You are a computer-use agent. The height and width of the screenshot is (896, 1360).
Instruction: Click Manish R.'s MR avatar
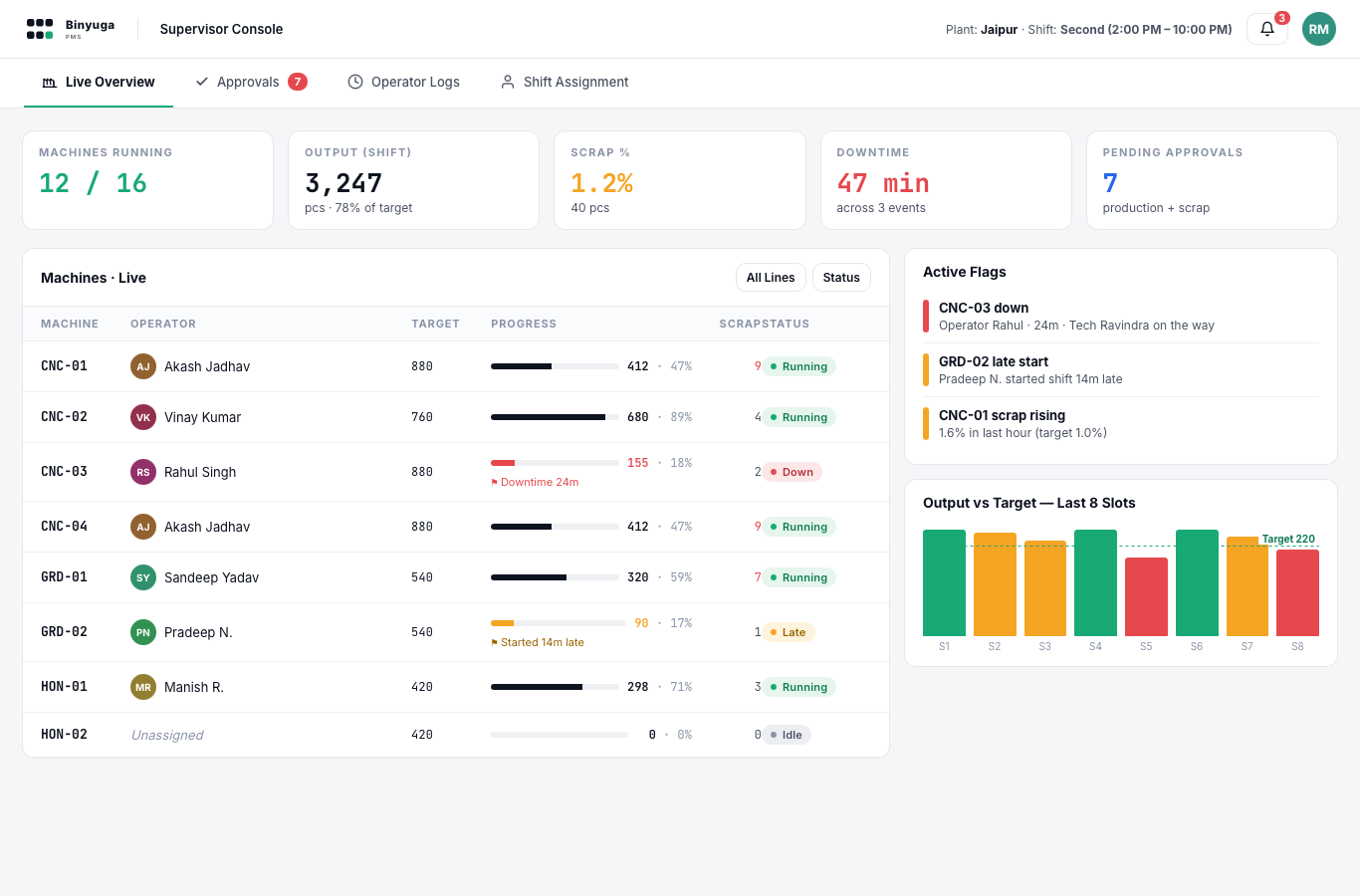(x=143, y=687)
